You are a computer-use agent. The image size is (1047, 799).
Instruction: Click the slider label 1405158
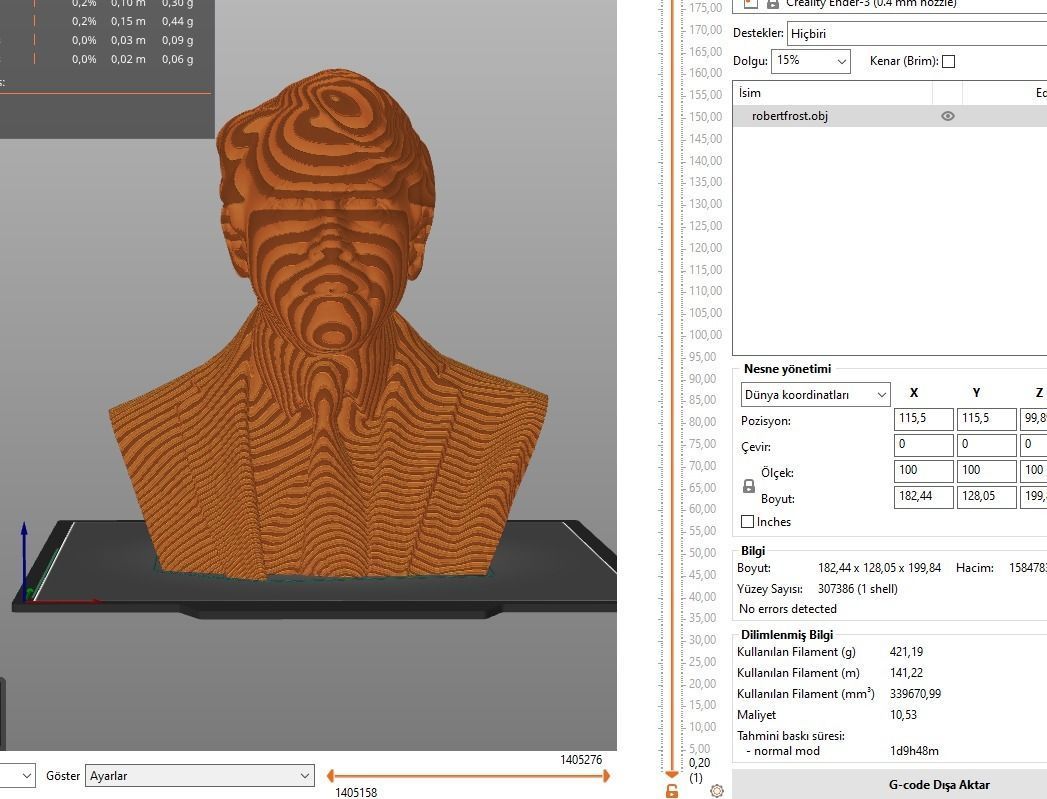356,792
